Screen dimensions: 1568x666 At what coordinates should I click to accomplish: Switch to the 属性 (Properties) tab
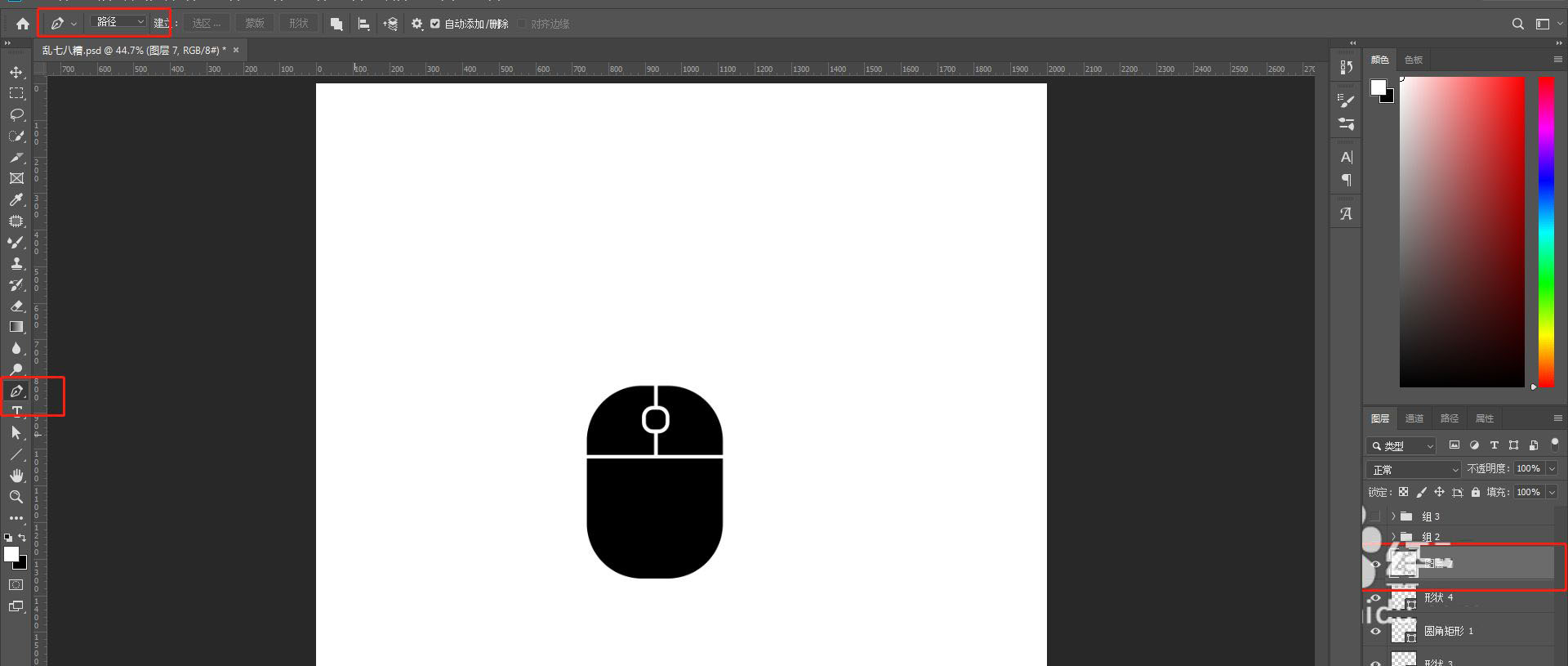(1485, 418)
